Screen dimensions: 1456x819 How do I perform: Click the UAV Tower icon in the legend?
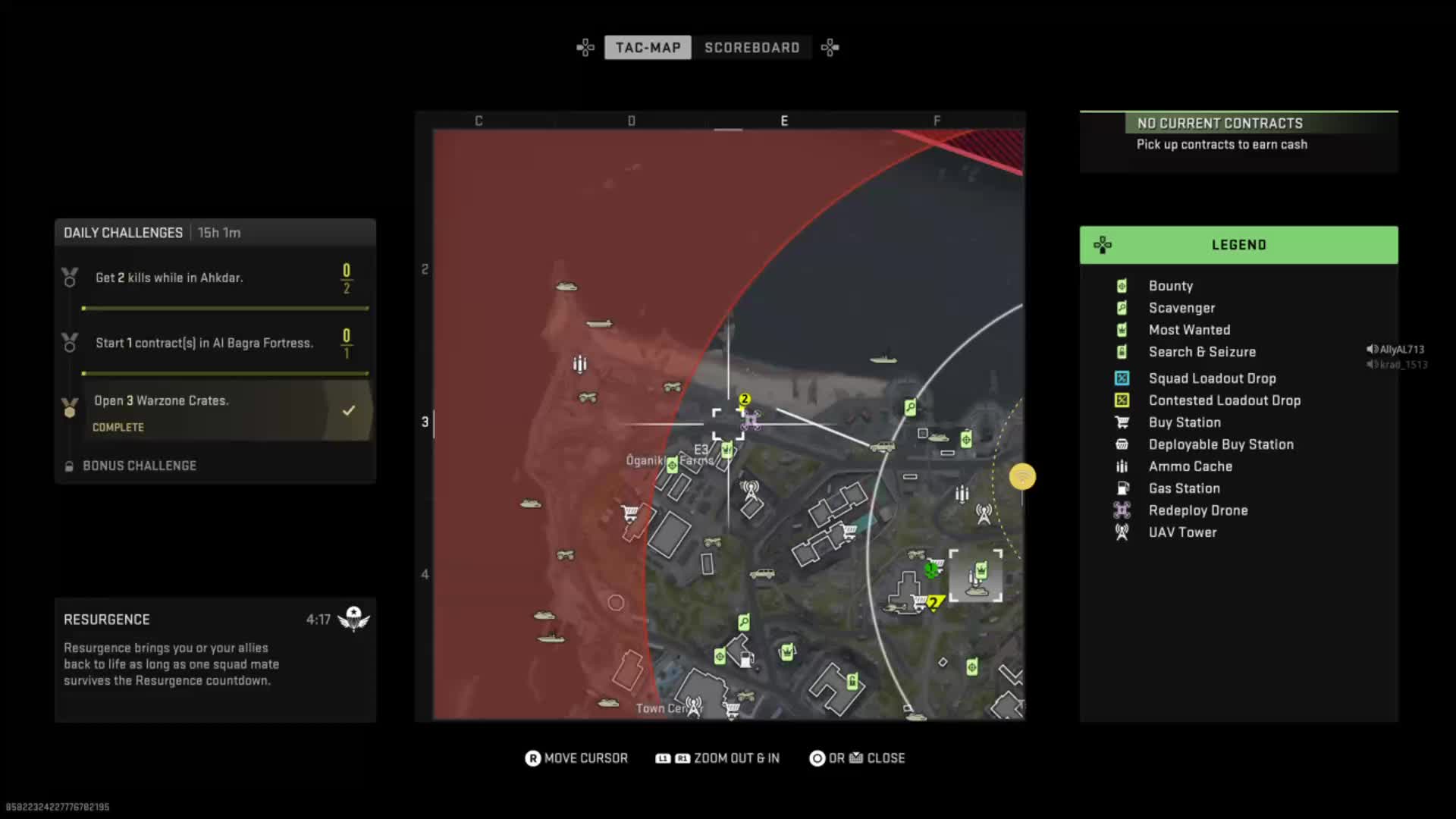coord(1122,532)
